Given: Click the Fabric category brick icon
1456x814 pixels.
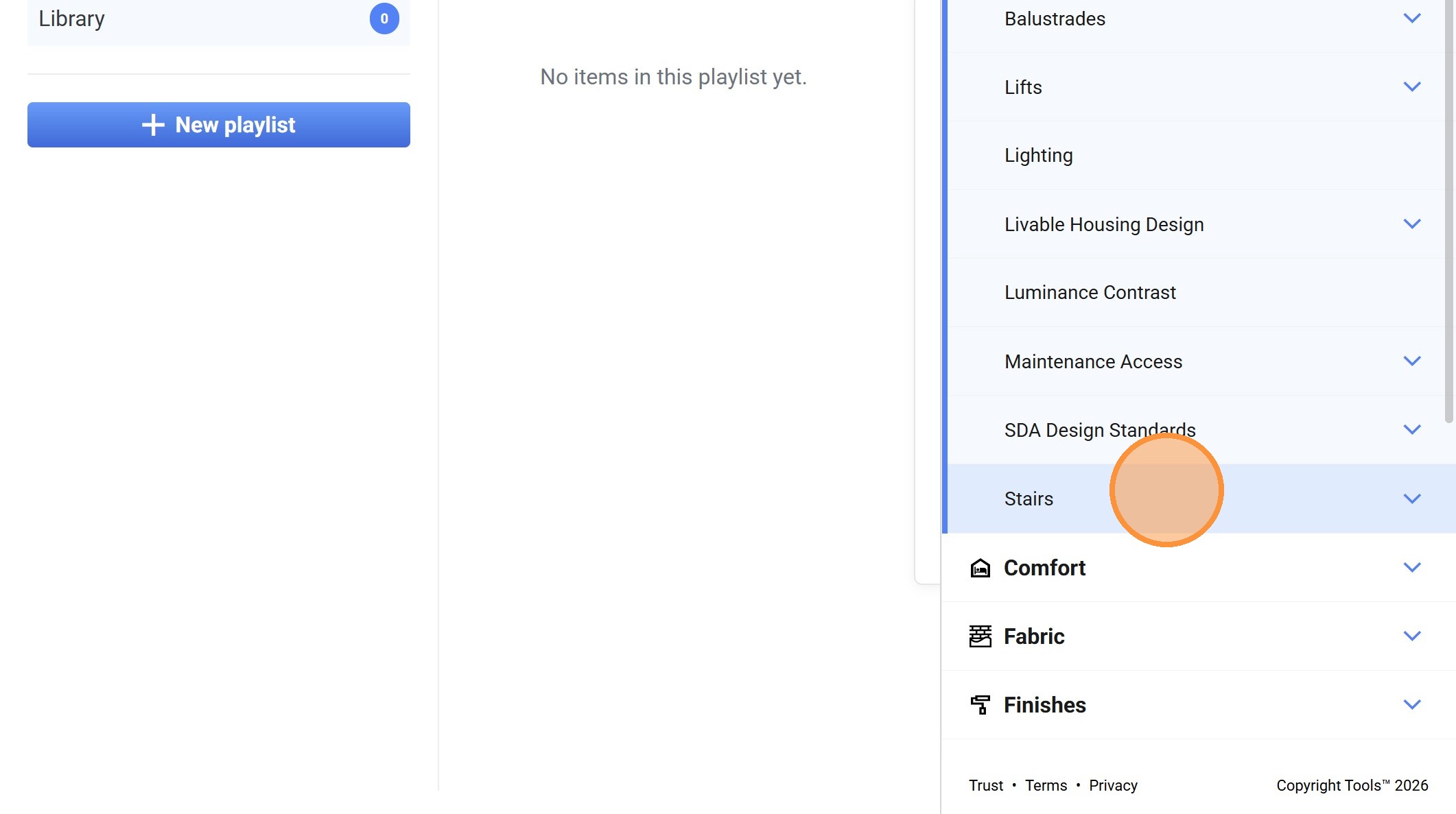Looking at the screenshot, I should click(980, 636).
